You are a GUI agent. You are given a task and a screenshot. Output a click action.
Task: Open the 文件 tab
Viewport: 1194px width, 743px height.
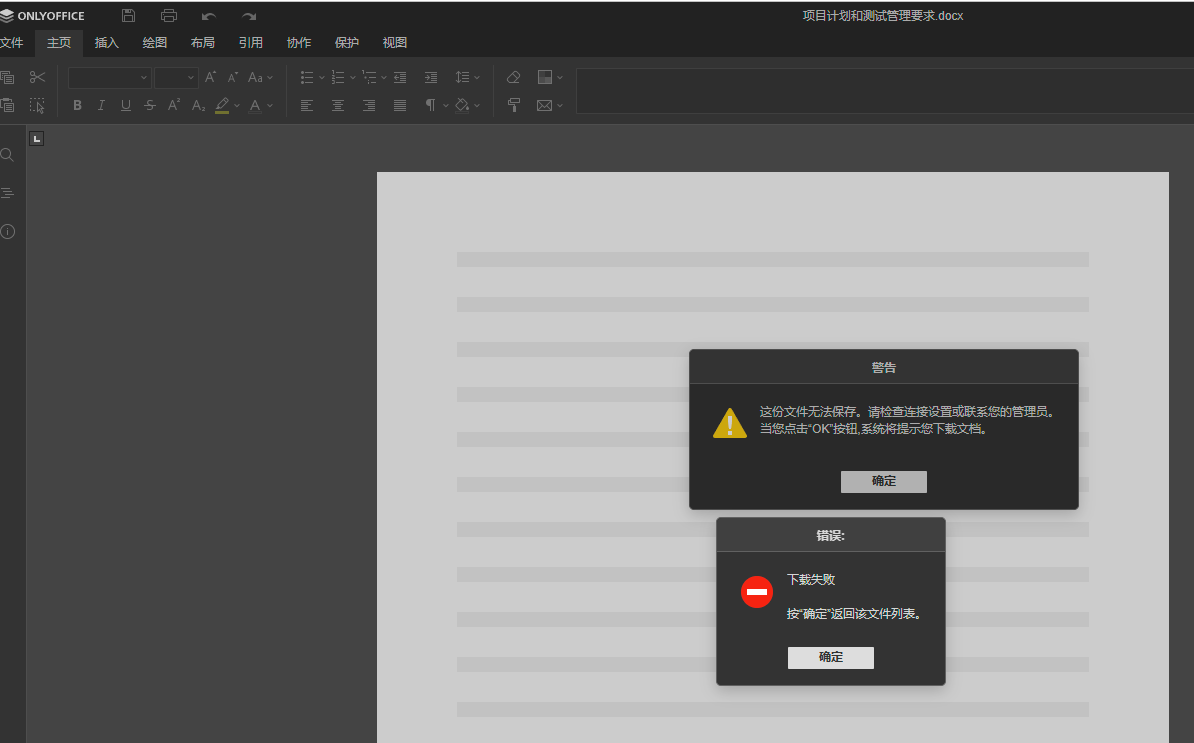11,43
